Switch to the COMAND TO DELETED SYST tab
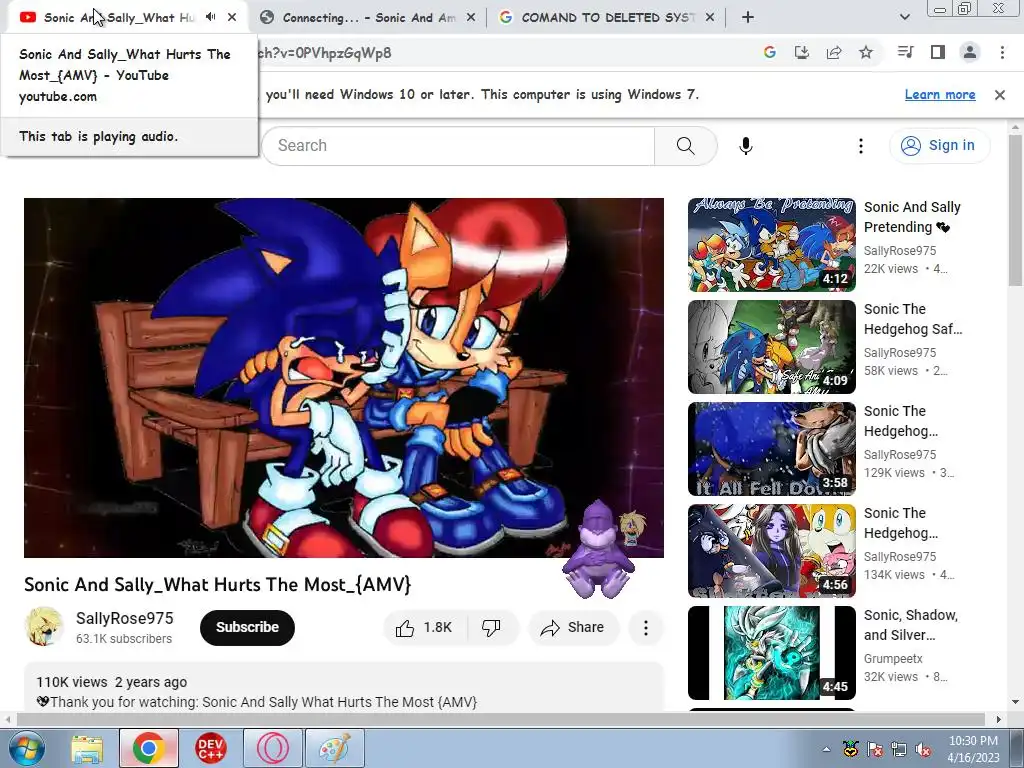 (x=608, y=18)
